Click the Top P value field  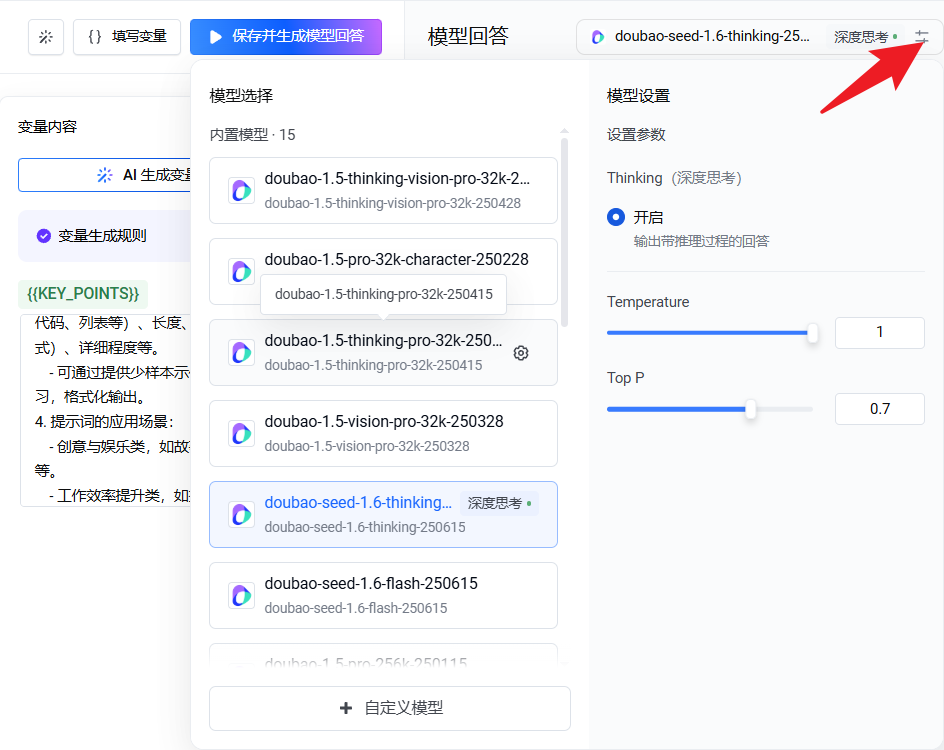tap(880, 409)
